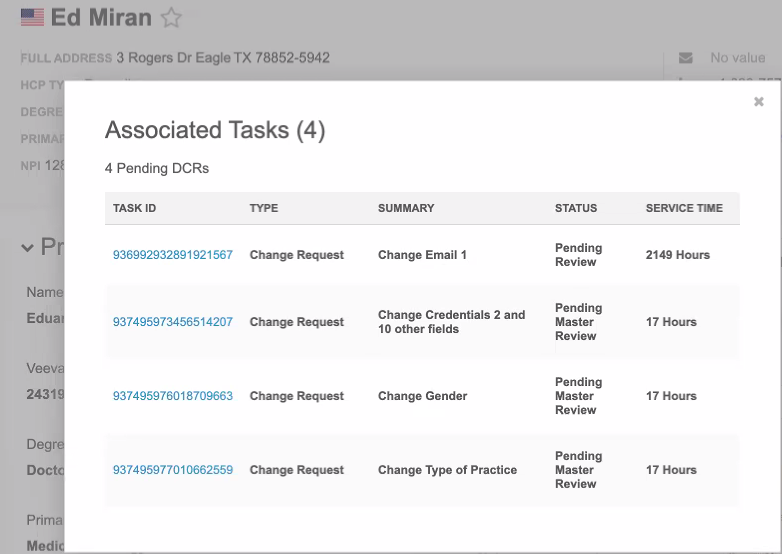Sort by the Type column header
The width and height of the screenshot is (782, 554).
click(263, 208)
